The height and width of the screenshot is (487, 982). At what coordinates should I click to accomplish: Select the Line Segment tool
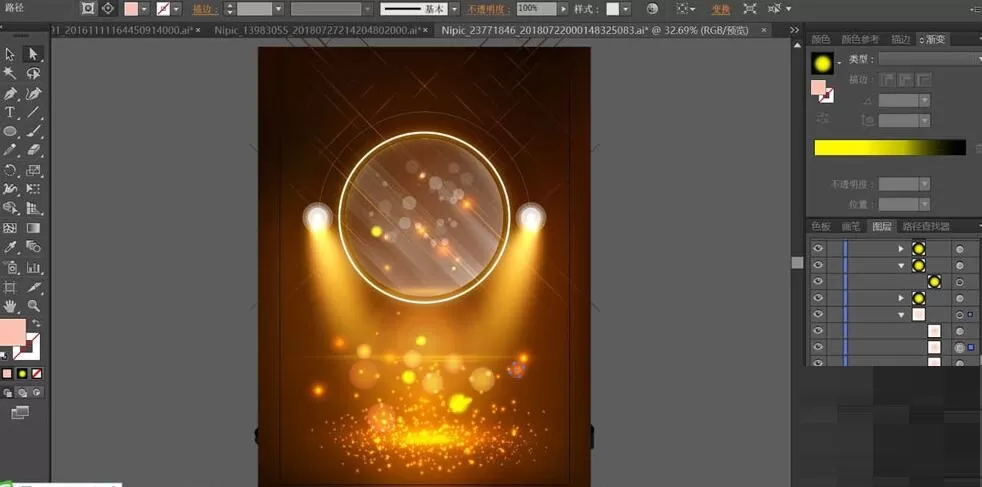coord(33,113)
